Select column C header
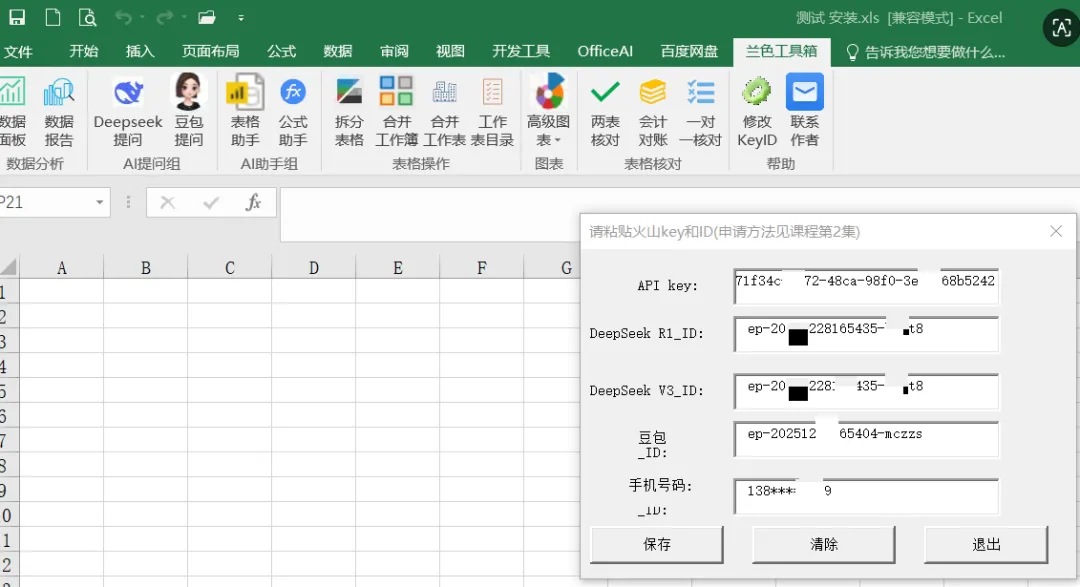 coord(230,268)
